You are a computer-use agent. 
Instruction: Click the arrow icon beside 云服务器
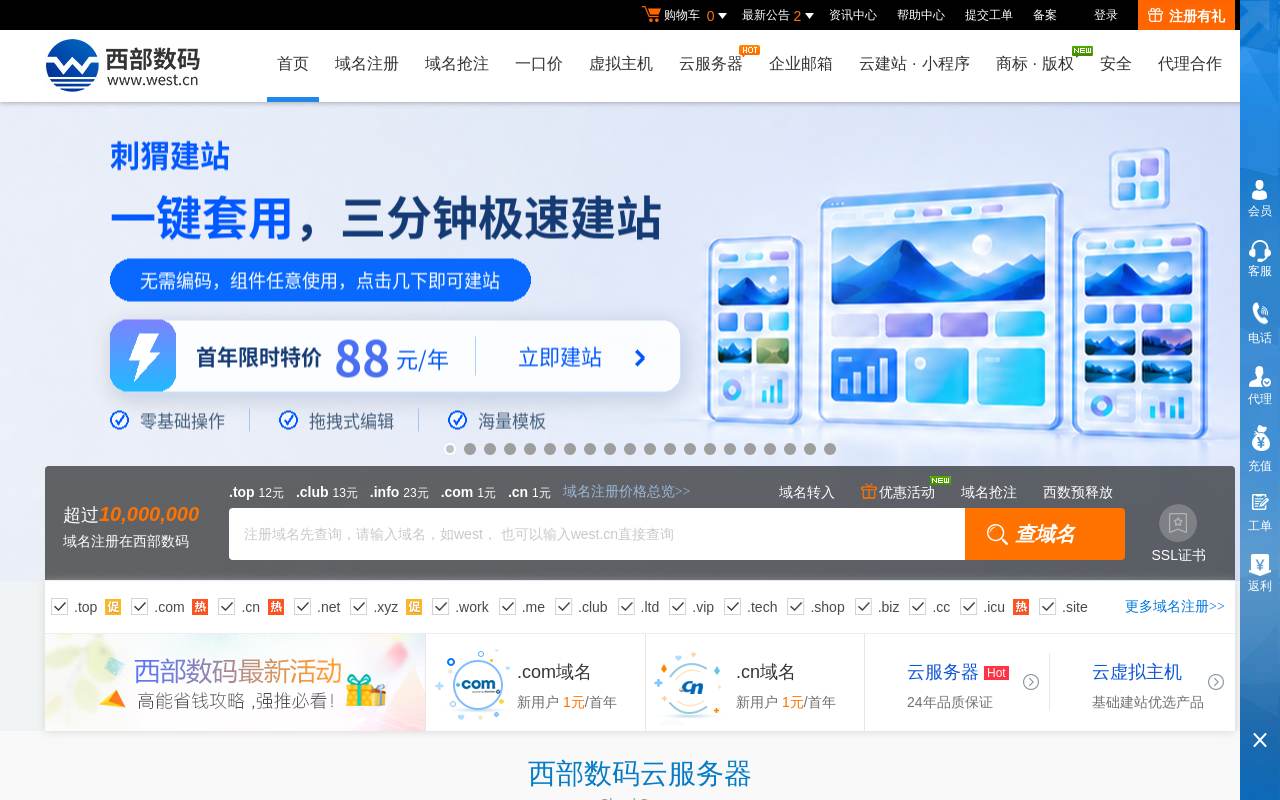pyautogui.click(x=1031, y=682)
